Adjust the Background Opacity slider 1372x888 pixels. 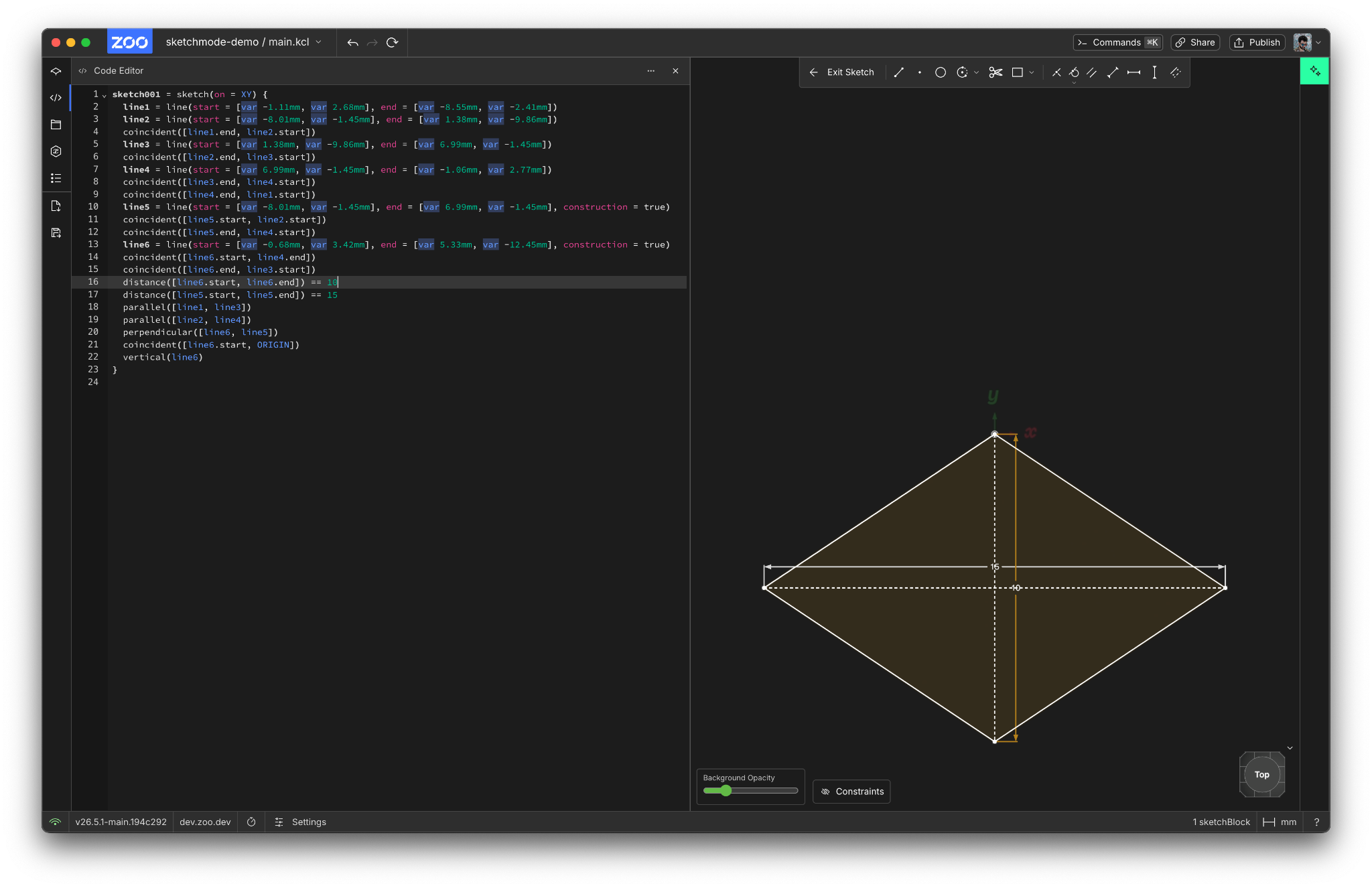coord(750,791)
